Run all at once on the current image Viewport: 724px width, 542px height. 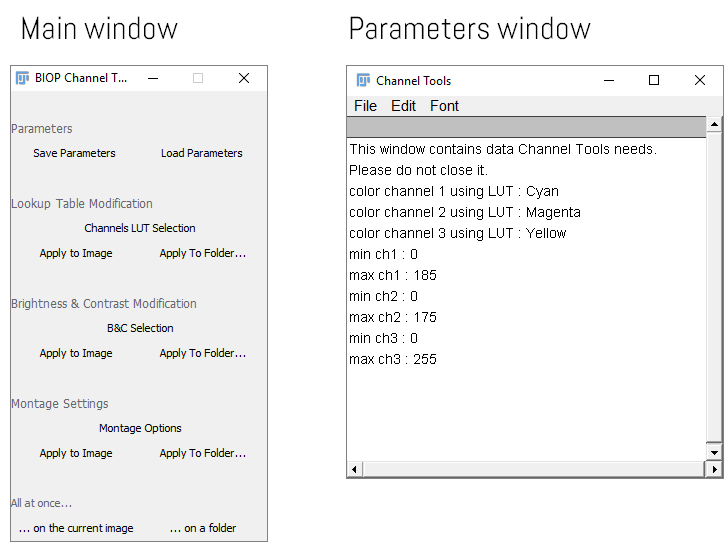click(x=76, y=528)
